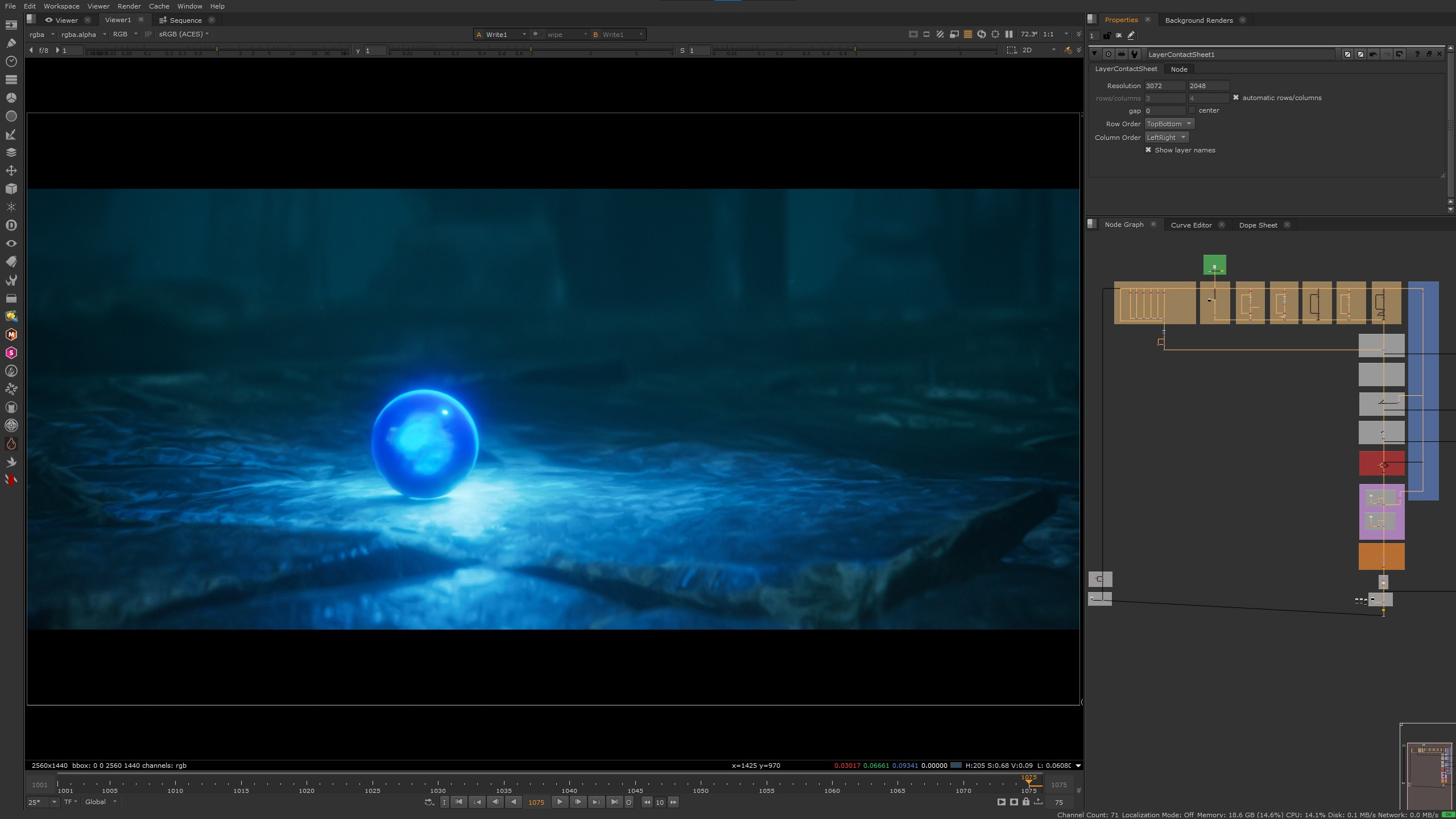Image resolution: width=1456 pixels, height=819 pixels.
Task: Open the 3D nodes menu (cube icon)
Action: click(11, 189)
